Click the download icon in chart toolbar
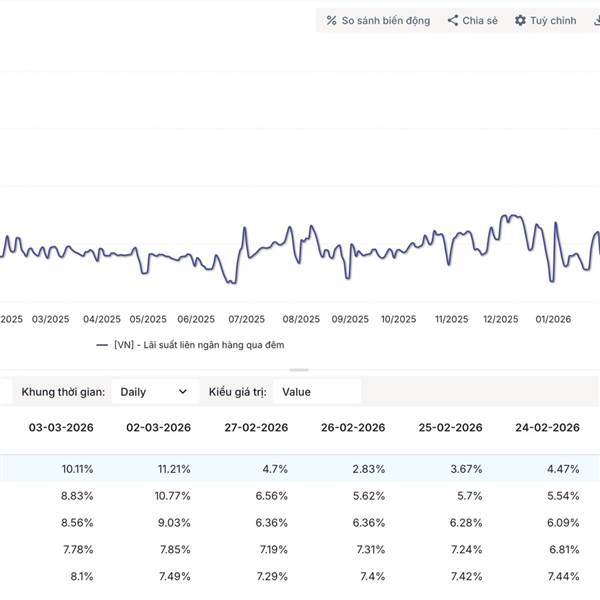Screen dimensions: 600x600 (x=594, y=20)
